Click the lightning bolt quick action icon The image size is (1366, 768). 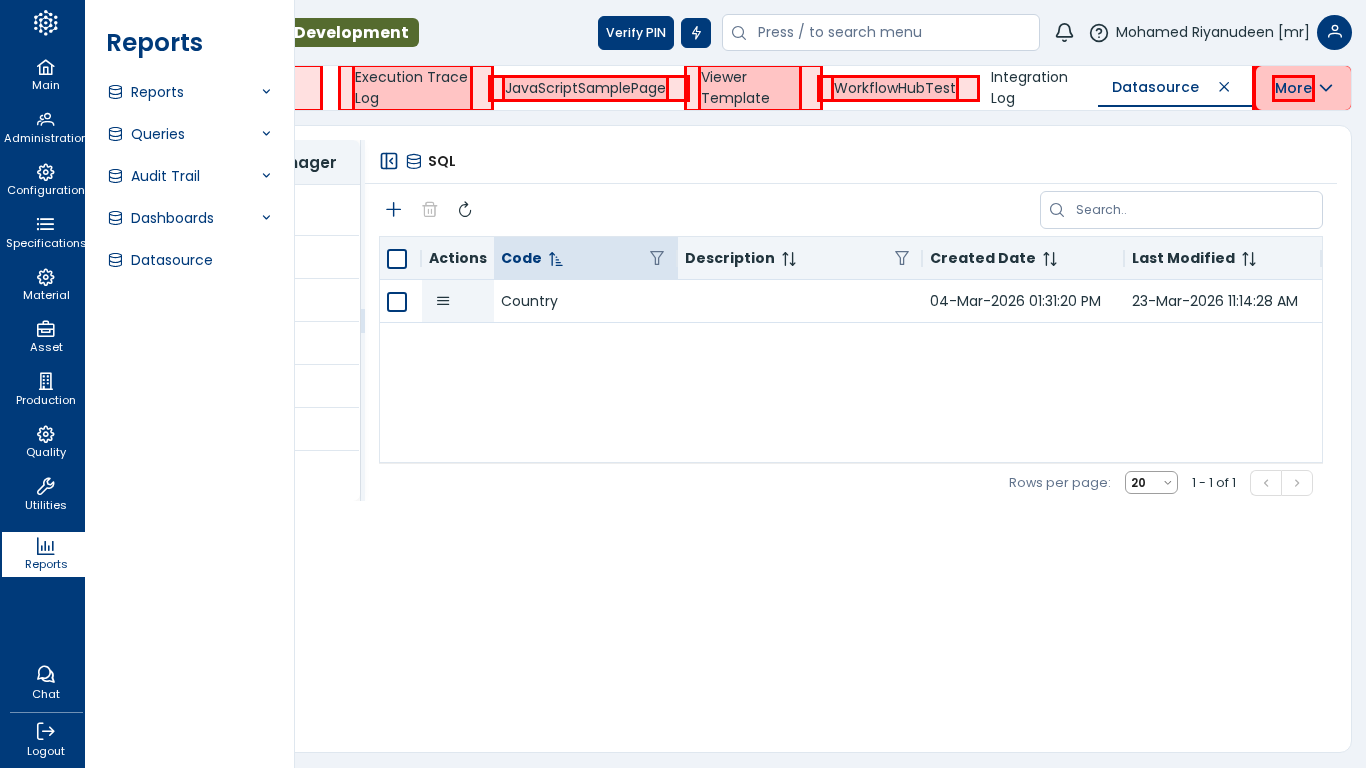click(x=696, y=33)
